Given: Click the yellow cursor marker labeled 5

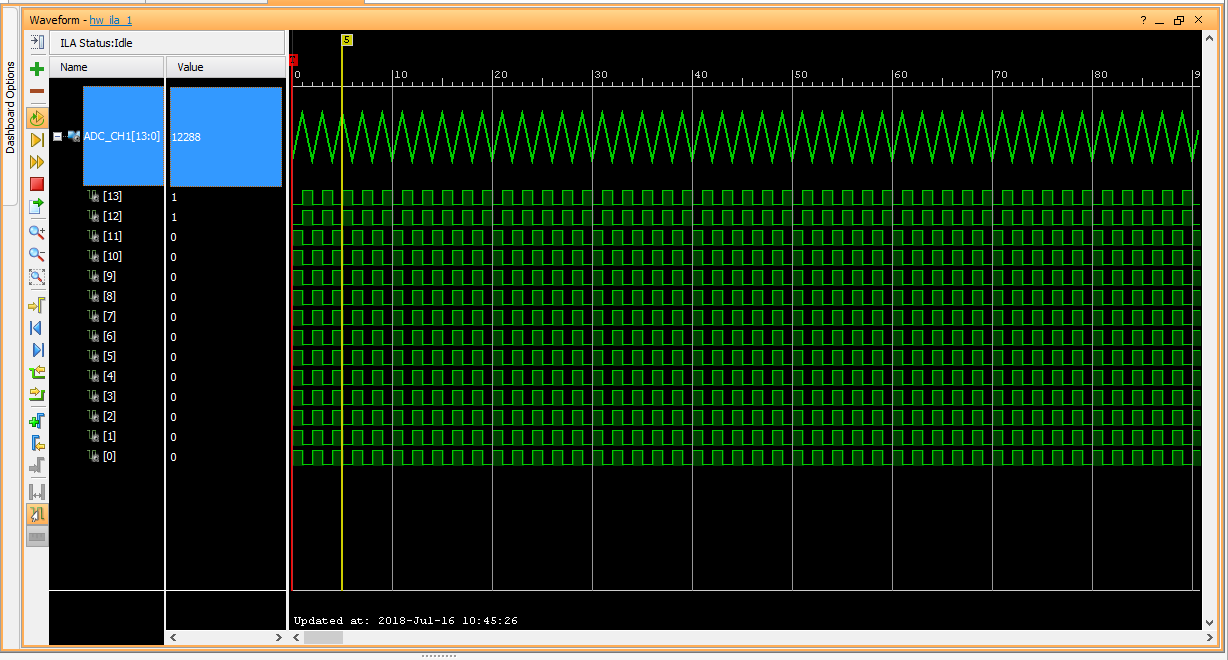Looking at the screenshot, I should click(347, 40).
